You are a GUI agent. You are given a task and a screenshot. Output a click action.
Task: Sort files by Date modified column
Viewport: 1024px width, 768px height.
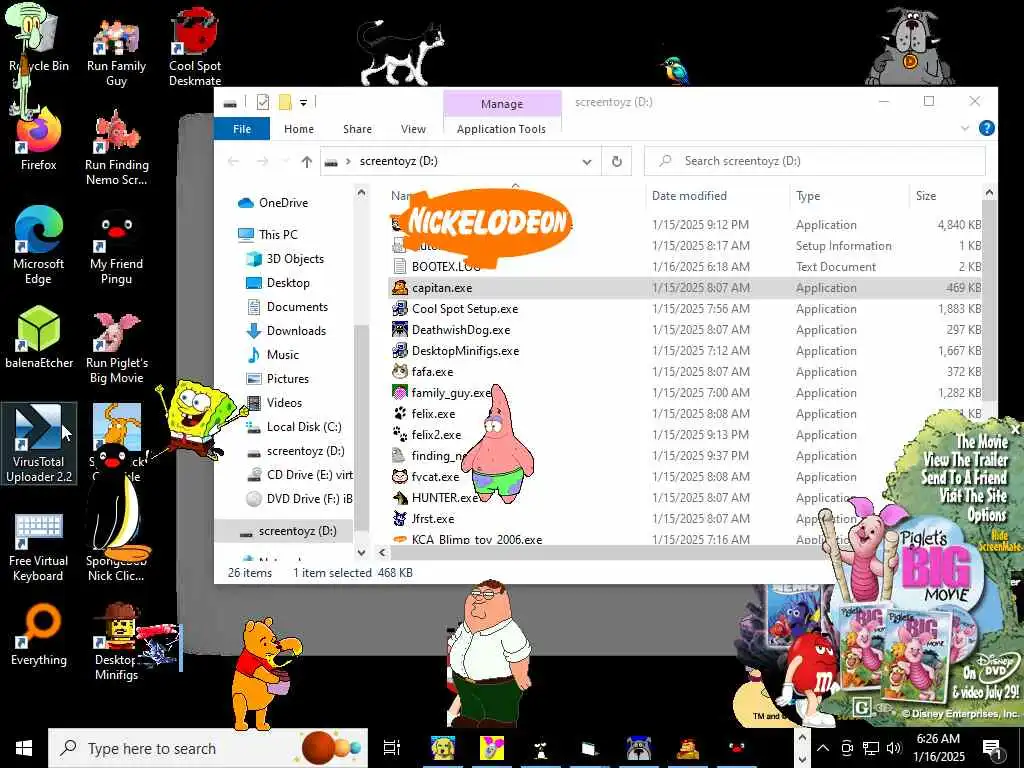point(689,195)
